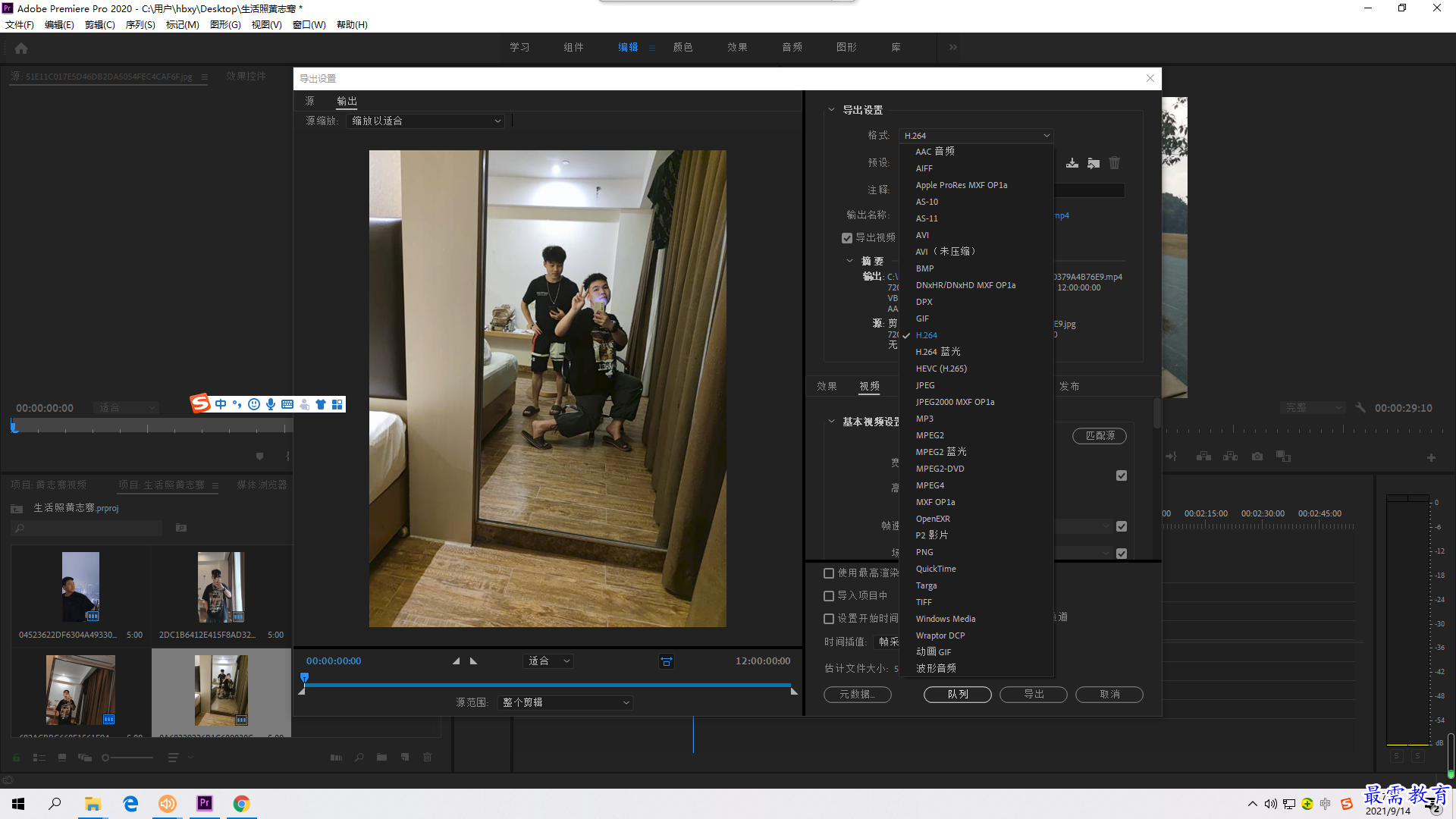Click the delete preset trash icon

click(x=1115, y=163)
